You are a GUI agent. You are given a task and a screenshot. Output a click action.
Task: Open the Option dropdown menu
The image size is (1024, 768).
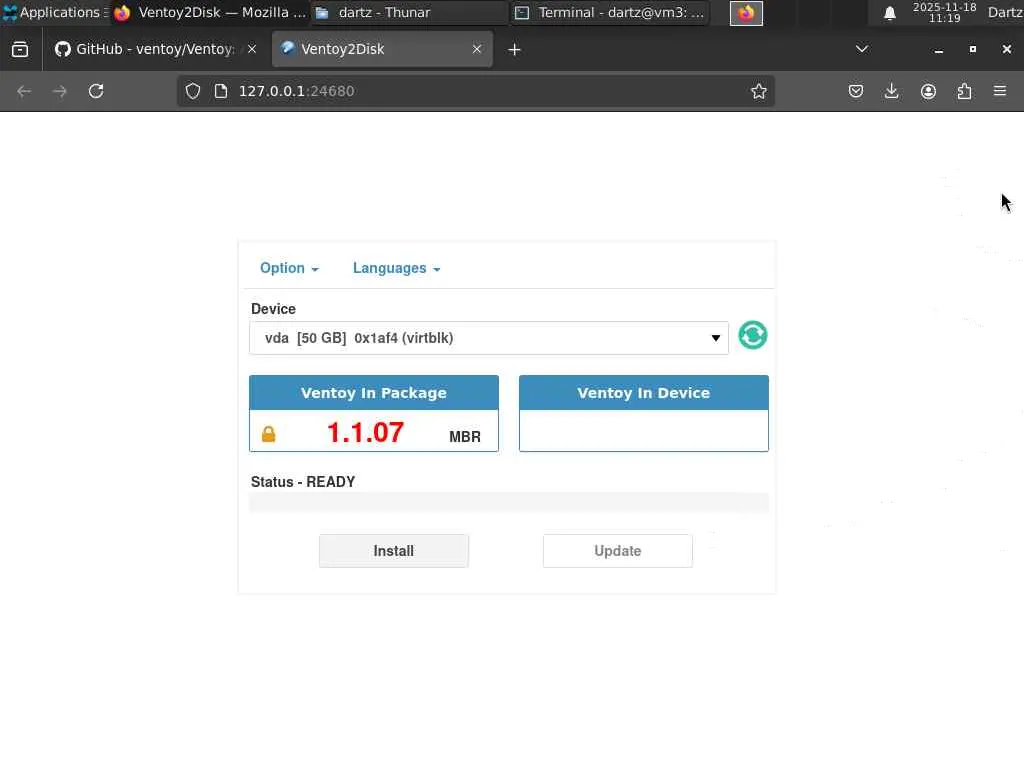(289, 268)
